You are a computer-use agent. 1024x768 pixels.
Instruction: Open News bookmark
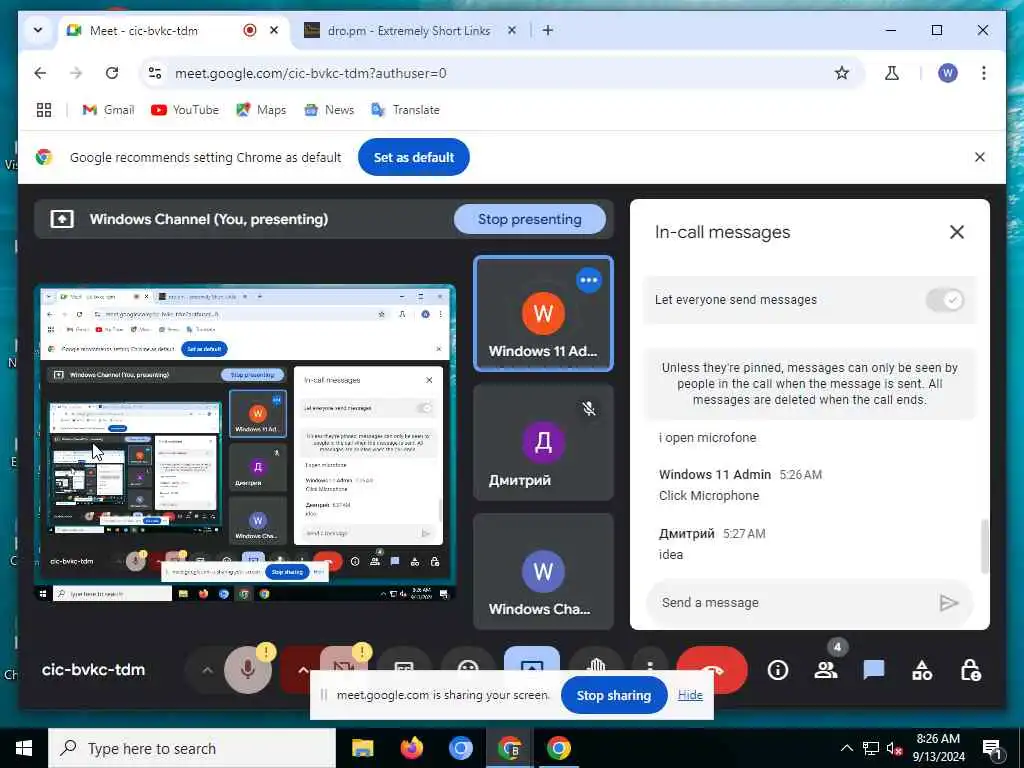[x=329, y=110]
